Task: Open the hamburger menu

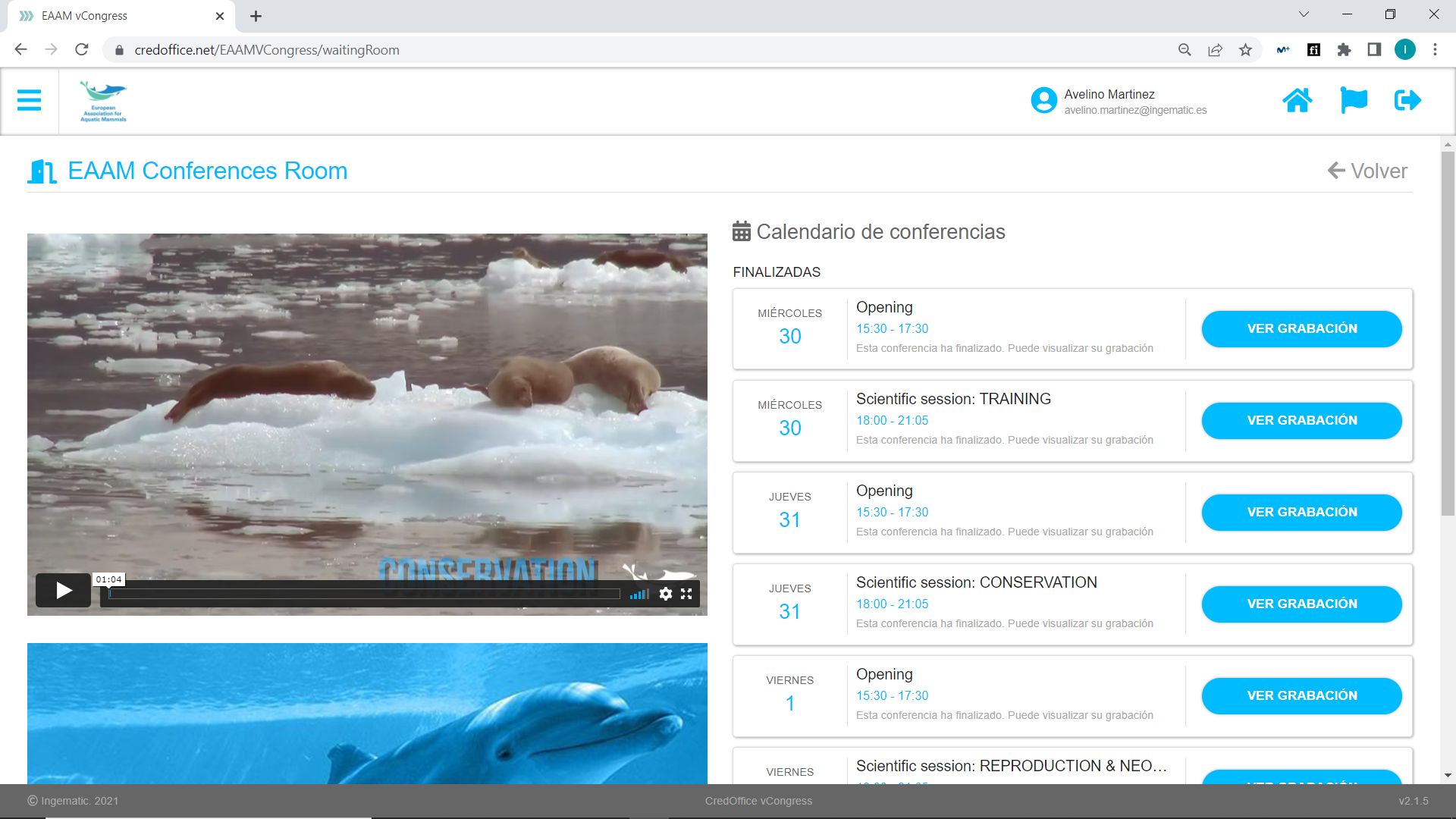Action: point(29,100)
